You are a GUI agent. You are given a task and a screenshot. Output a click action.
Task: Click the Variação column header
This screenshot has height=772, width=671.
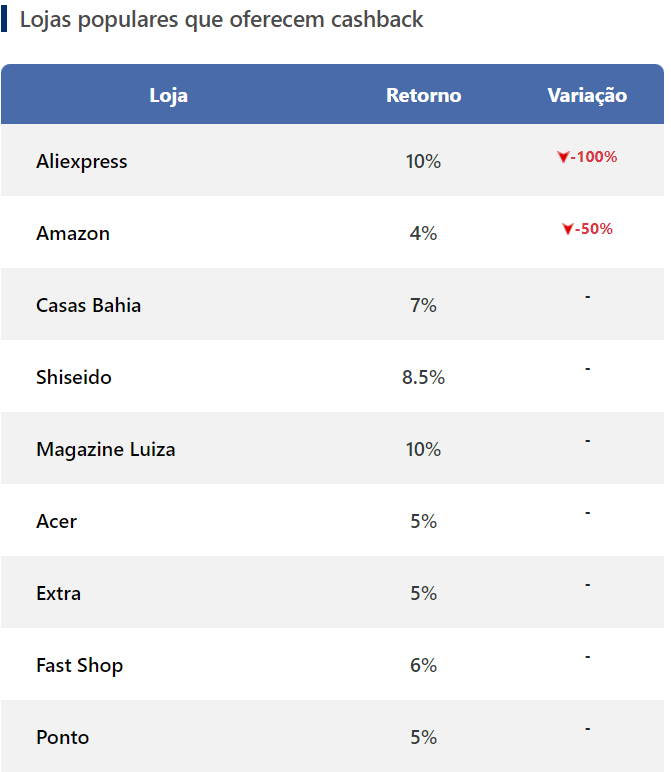pos(587,95)
